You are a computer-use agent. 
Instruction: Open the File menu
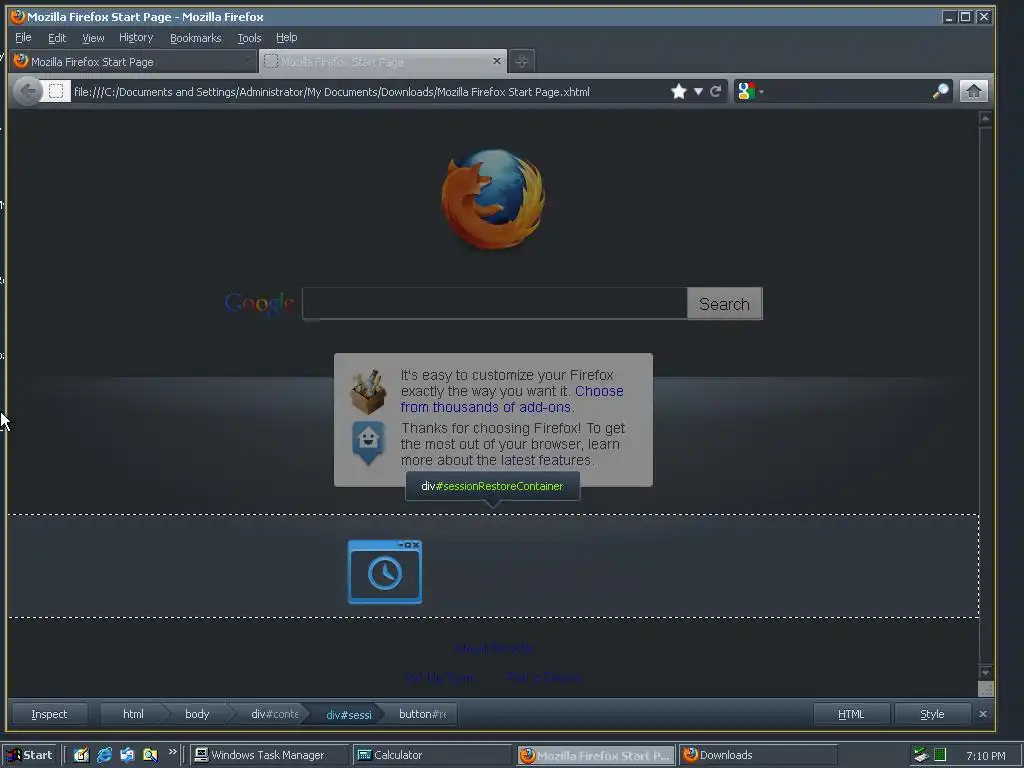tap(23, 38)
